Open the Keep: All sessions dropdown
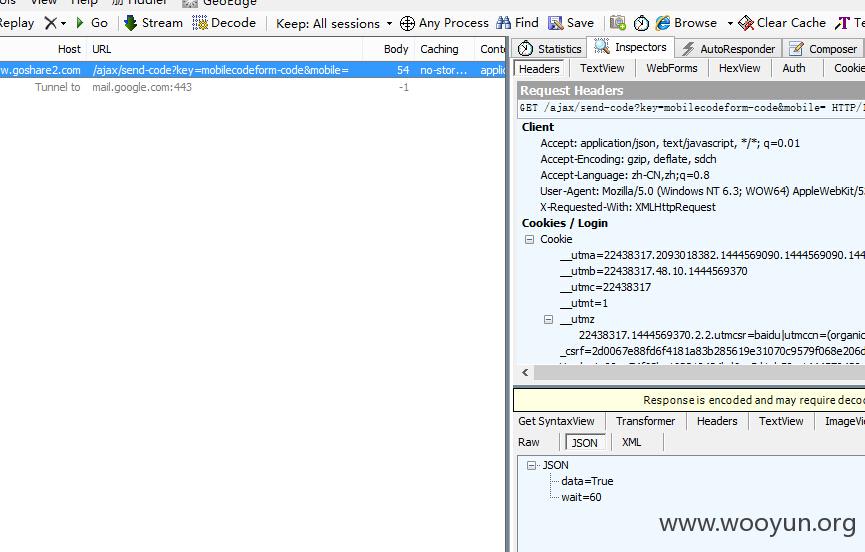This screenshot has width=865, height=552. click(334, 24)
